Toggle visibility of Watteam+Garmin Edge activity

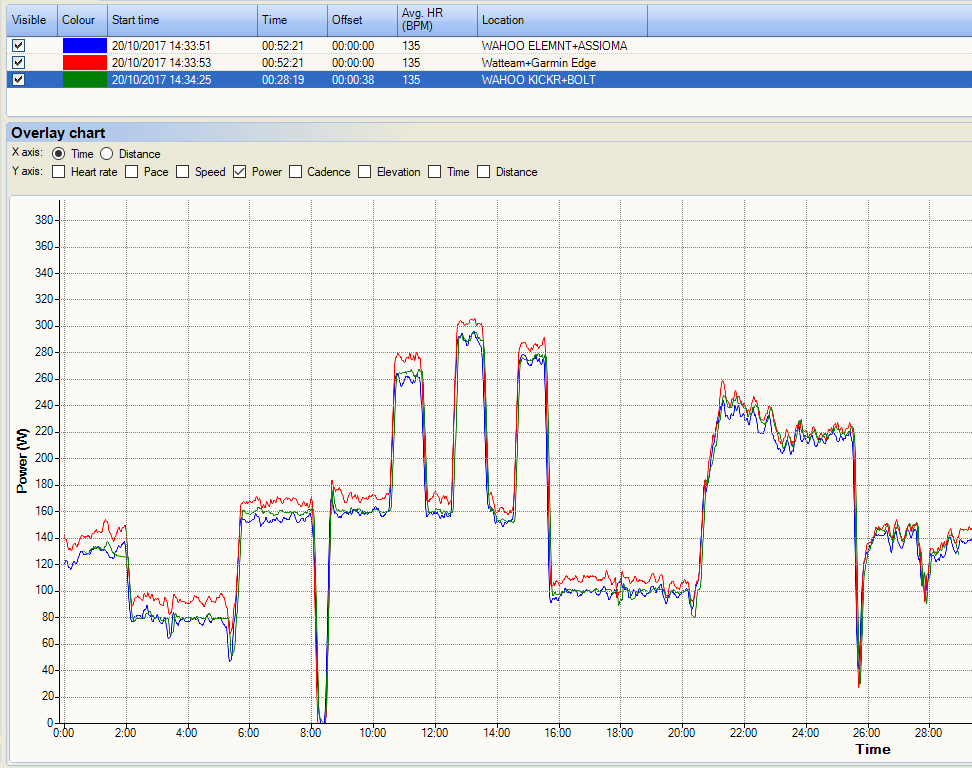(x=19, y=63)
